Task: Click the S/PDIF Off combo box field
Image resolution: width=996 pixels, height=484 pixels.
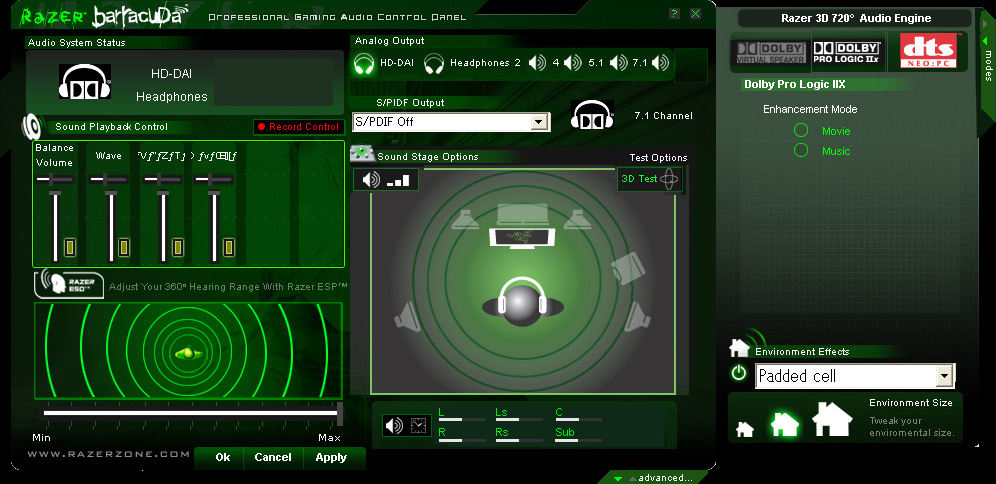Action: [451, 121]
